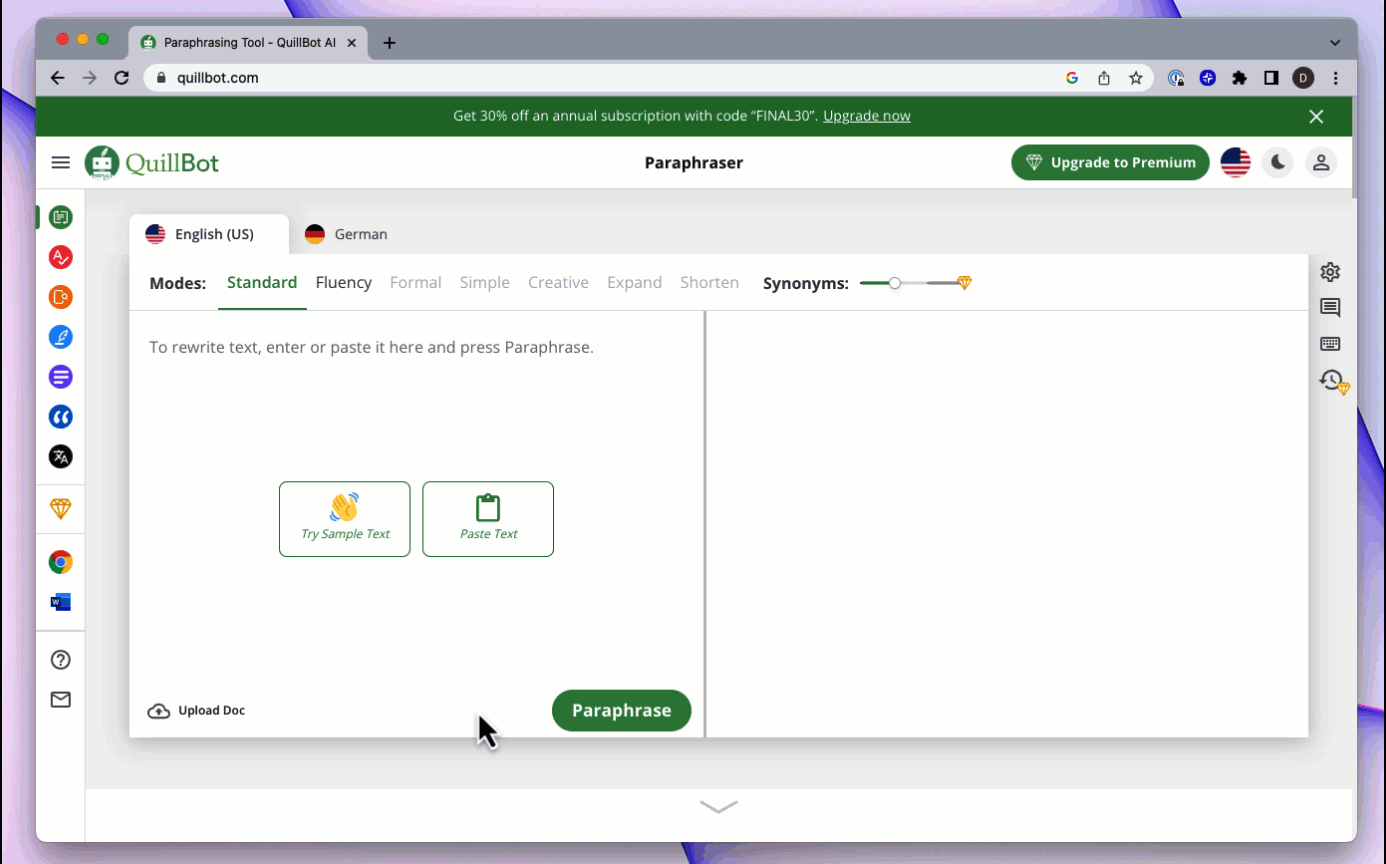Dismiss the green promo banner
Screen dimensions: 1386x864
(1316, 117)
